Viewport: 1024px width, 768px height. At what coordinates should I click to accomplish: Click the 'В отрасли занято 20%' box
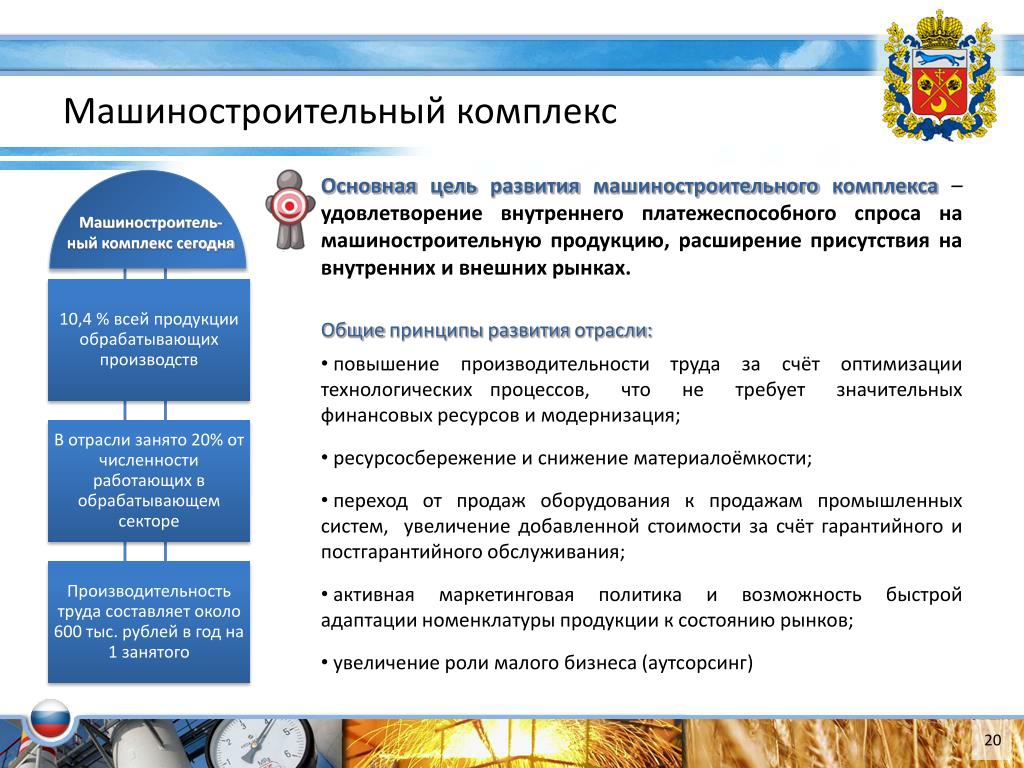point(149,481)
